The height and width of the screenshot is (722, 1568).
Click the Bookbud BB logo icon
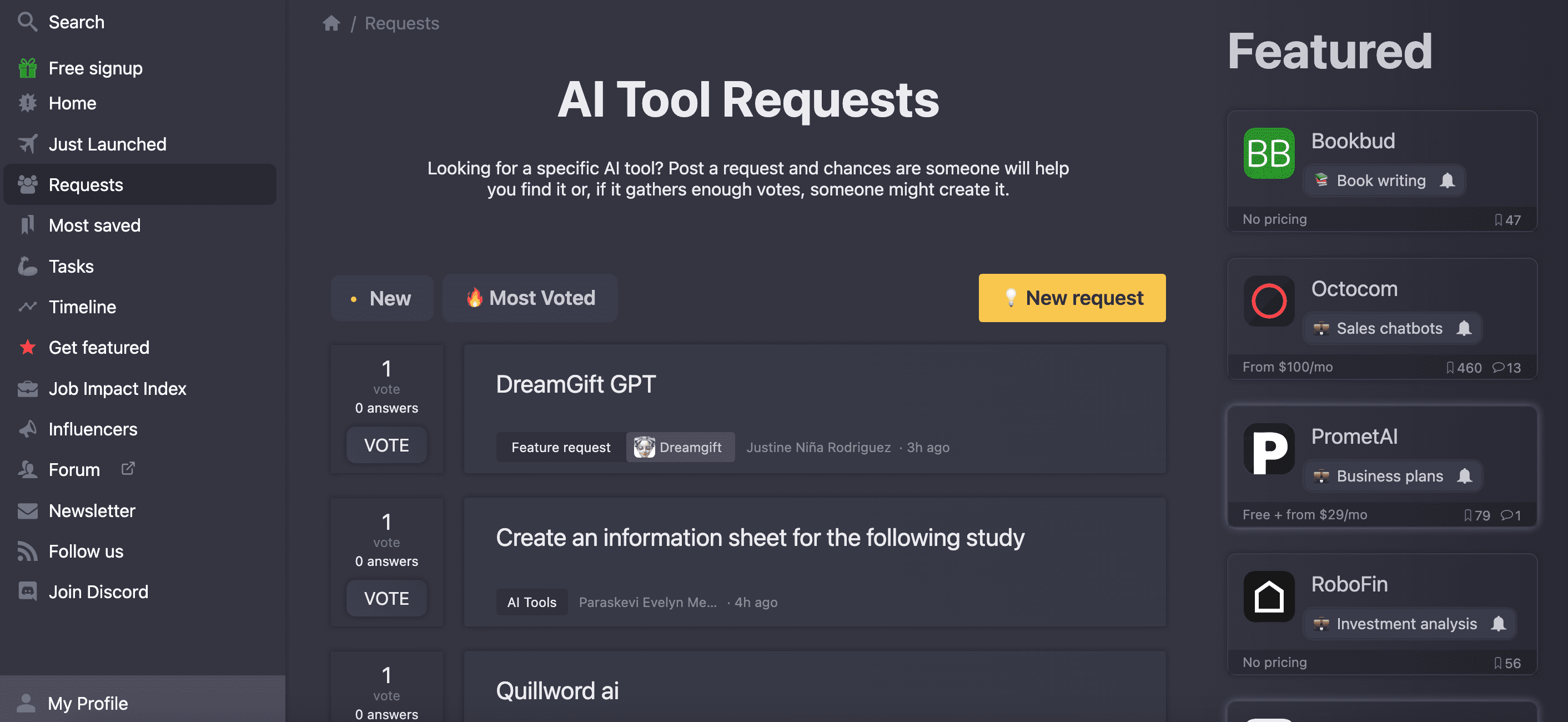[x=1269, y=153]
